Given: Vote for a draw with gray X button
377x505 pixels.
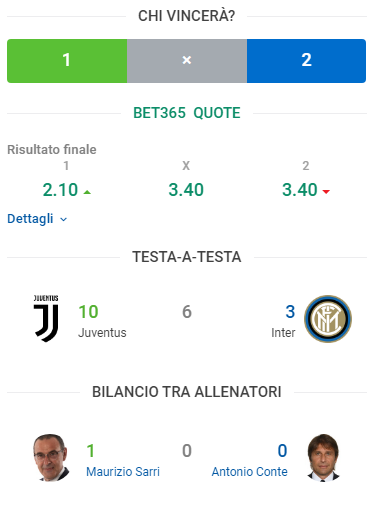Looking at the screenshot, I should (x=187, y=61).
